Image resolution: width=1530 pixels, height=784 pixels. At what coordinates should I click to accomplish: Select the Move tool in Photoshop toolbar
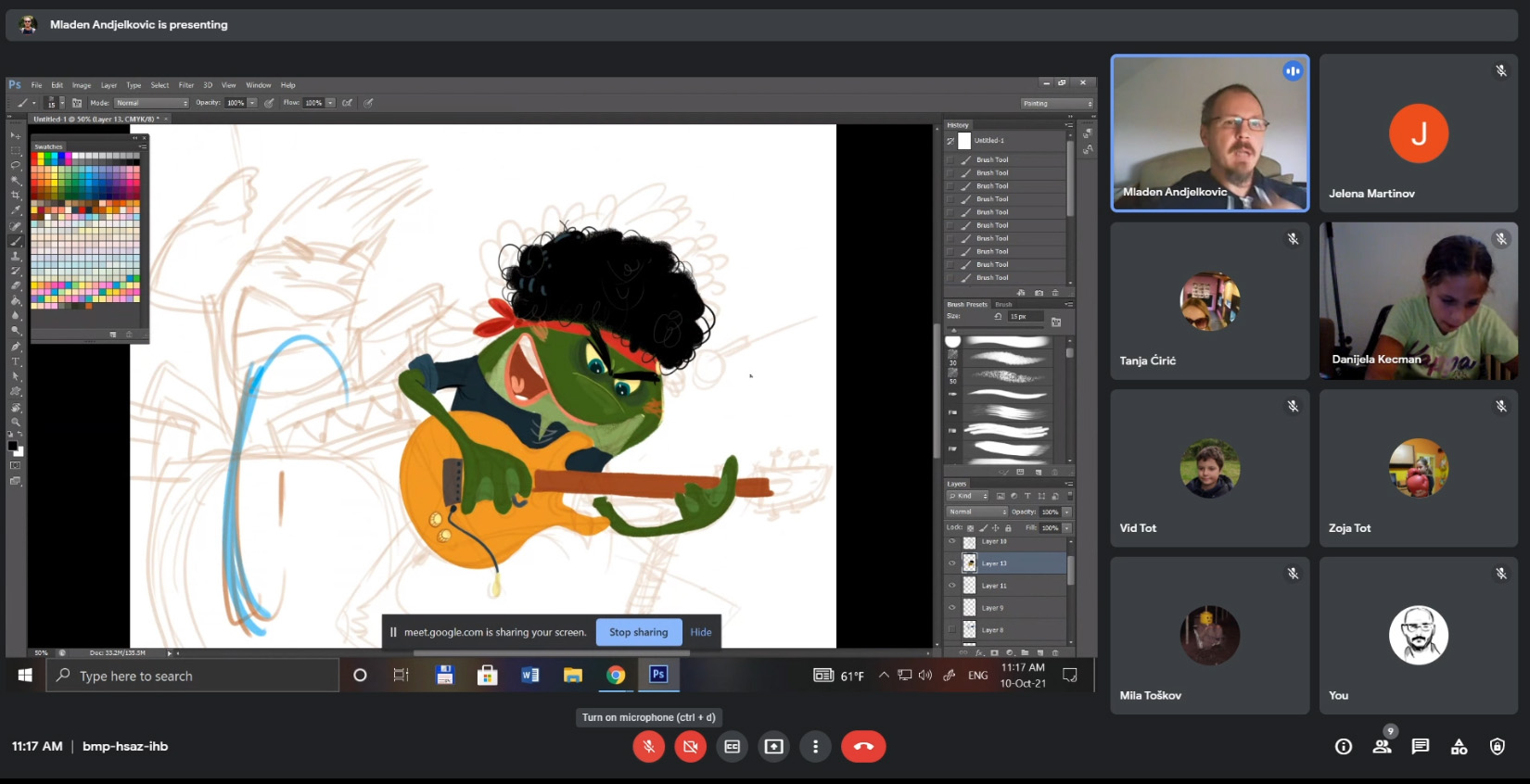click(15, 135)
